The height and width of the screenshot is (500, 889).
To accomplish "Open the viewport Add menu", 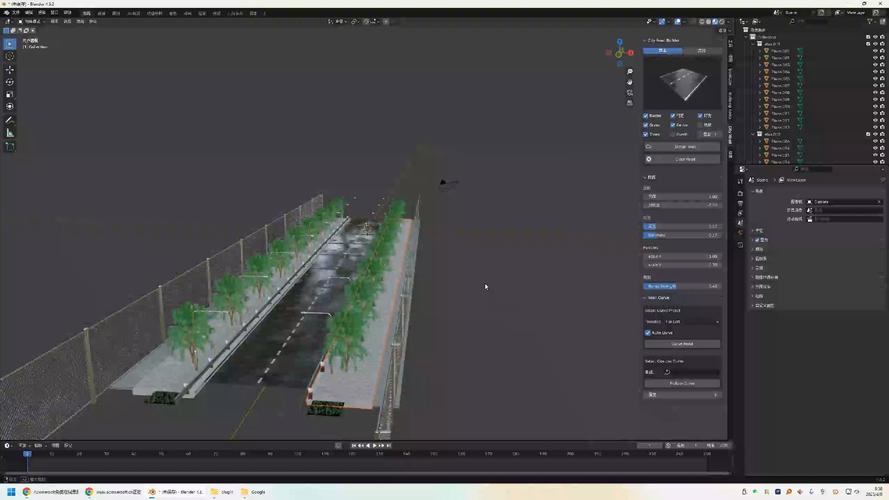I will 80,22.
